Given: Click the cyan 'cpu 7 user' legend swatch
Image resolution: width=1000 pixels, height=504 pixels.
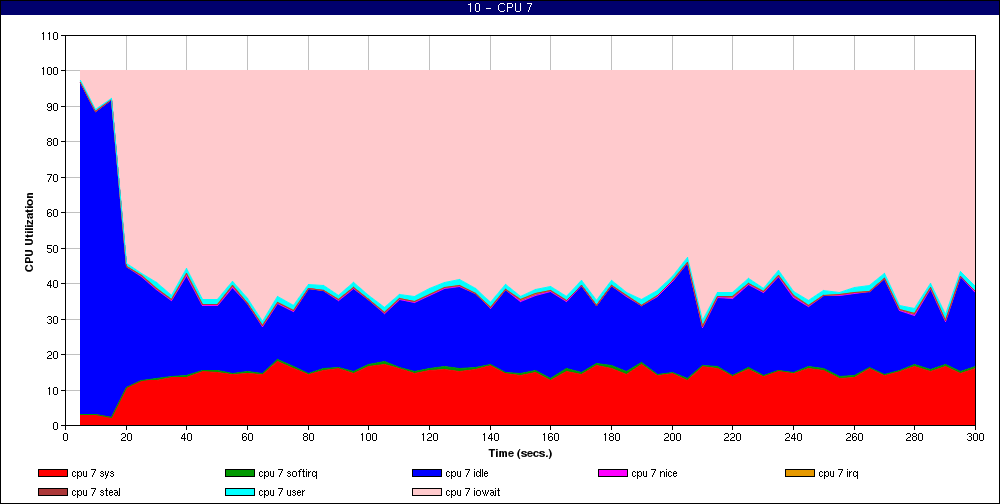Looking at the screenshot, I should coord(239,493).
